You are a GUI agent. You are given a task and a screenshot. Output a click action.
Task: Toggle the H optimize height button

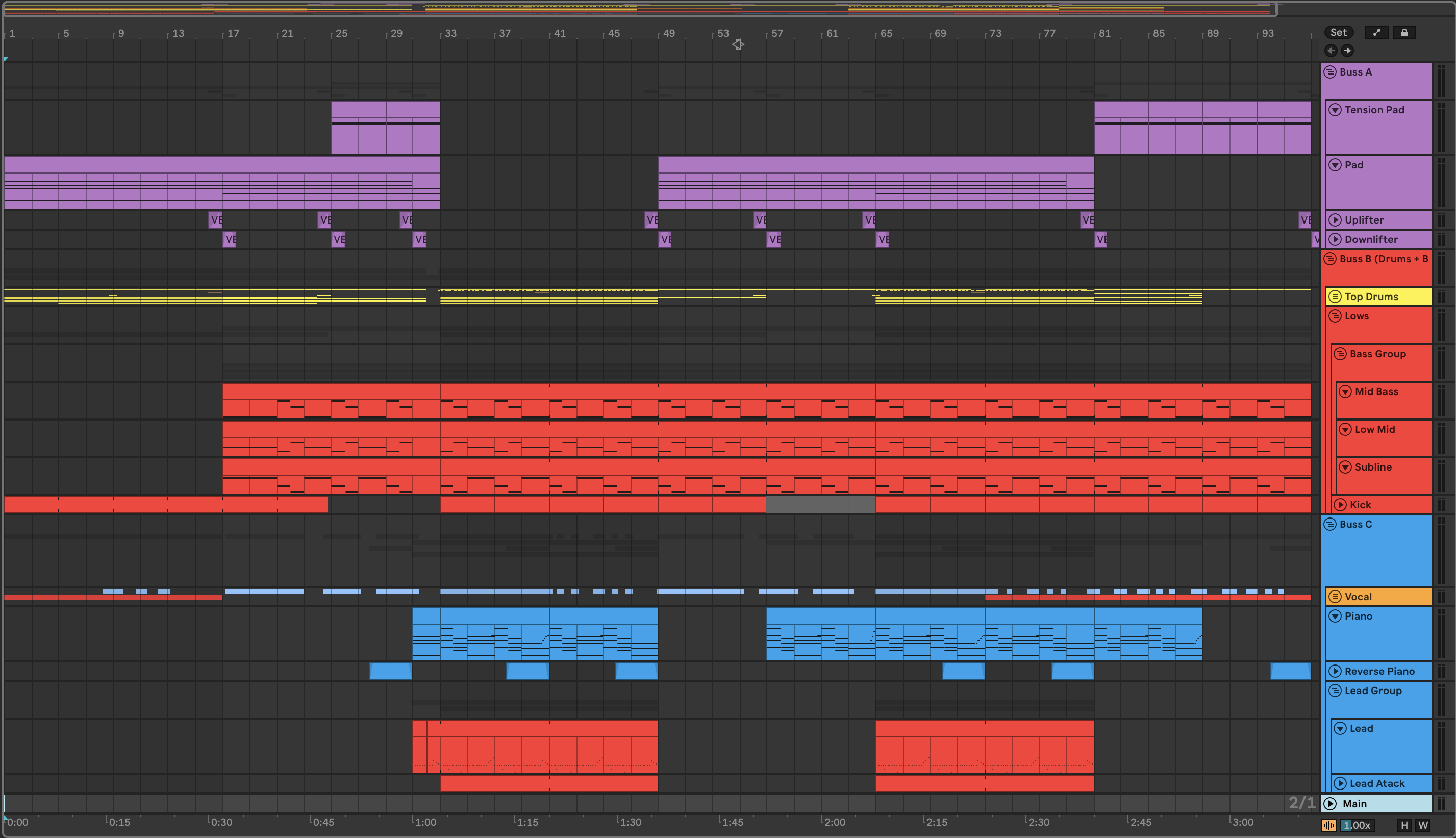(x=1404, y=825)
